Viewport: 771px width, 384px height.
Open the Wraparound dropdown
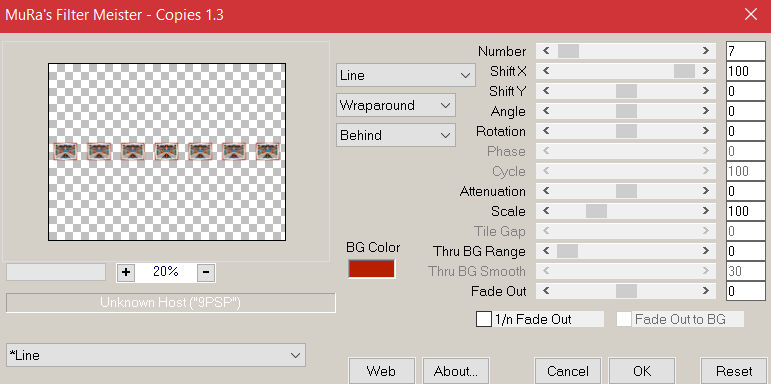(x=396, y=105)
